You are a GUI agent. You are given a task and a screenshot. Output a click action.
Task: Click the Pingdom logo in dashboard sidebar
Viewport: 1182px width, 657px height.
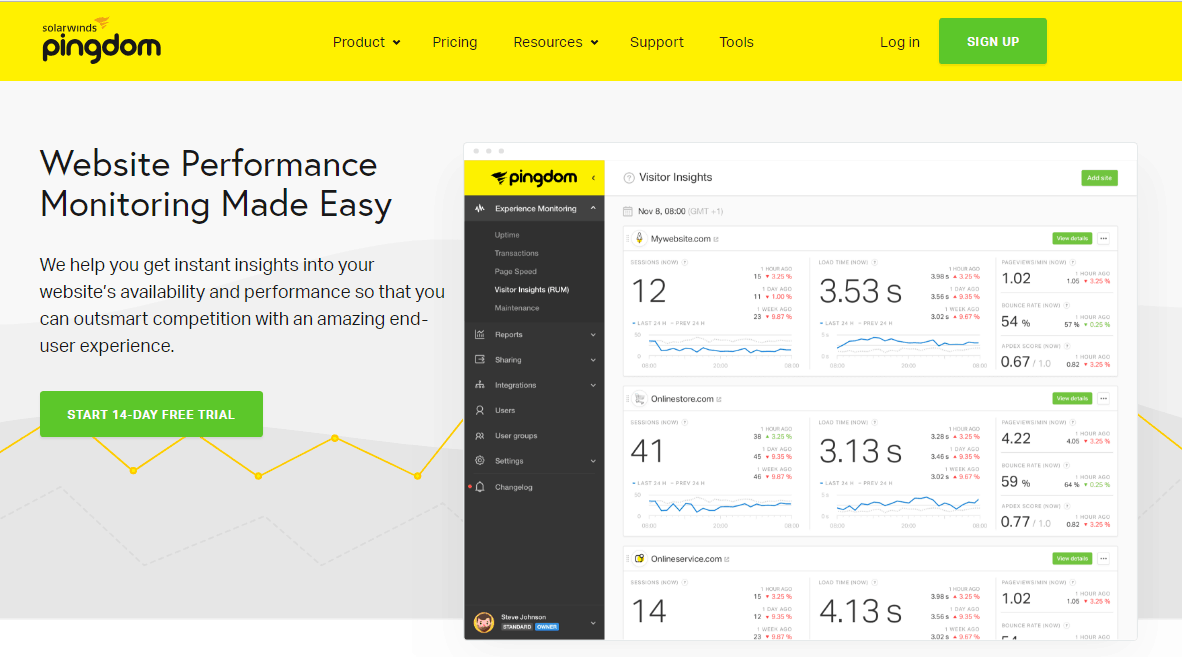534,178
